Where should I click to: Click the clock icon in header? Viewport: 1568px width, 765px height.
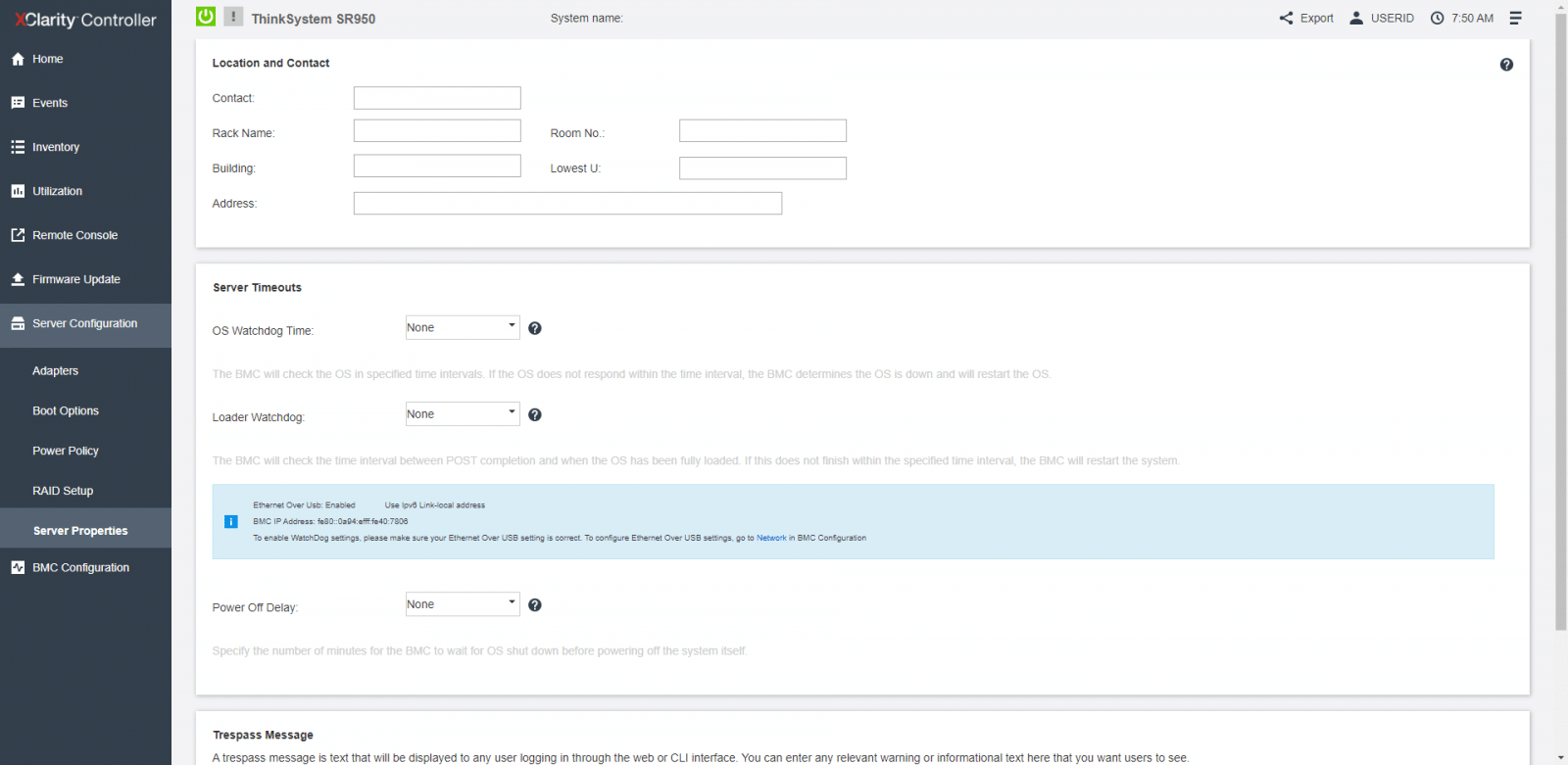1437,18
